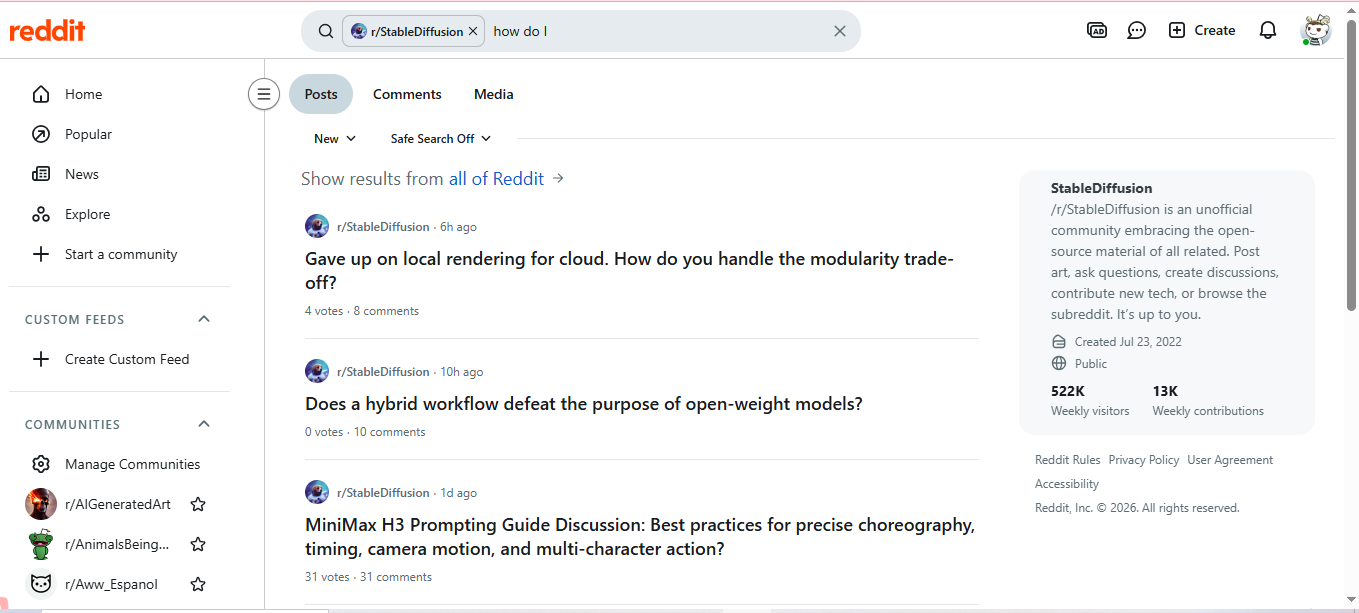This screenshot has width=1359, height=613.
Task: Click 'Created Jul 23, 2022' text
Action: pyautogui.click(x=1128, y=342)
